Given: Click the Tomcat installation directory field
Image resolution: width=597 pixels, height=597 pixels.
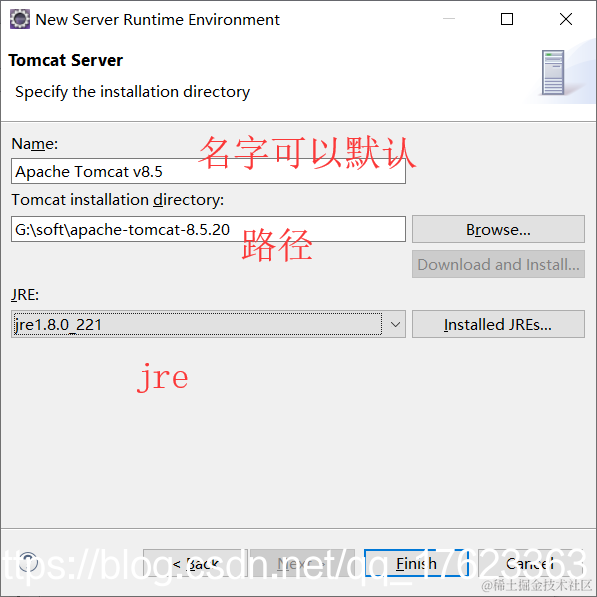Looking at the screenshot, I should (208, 229).
